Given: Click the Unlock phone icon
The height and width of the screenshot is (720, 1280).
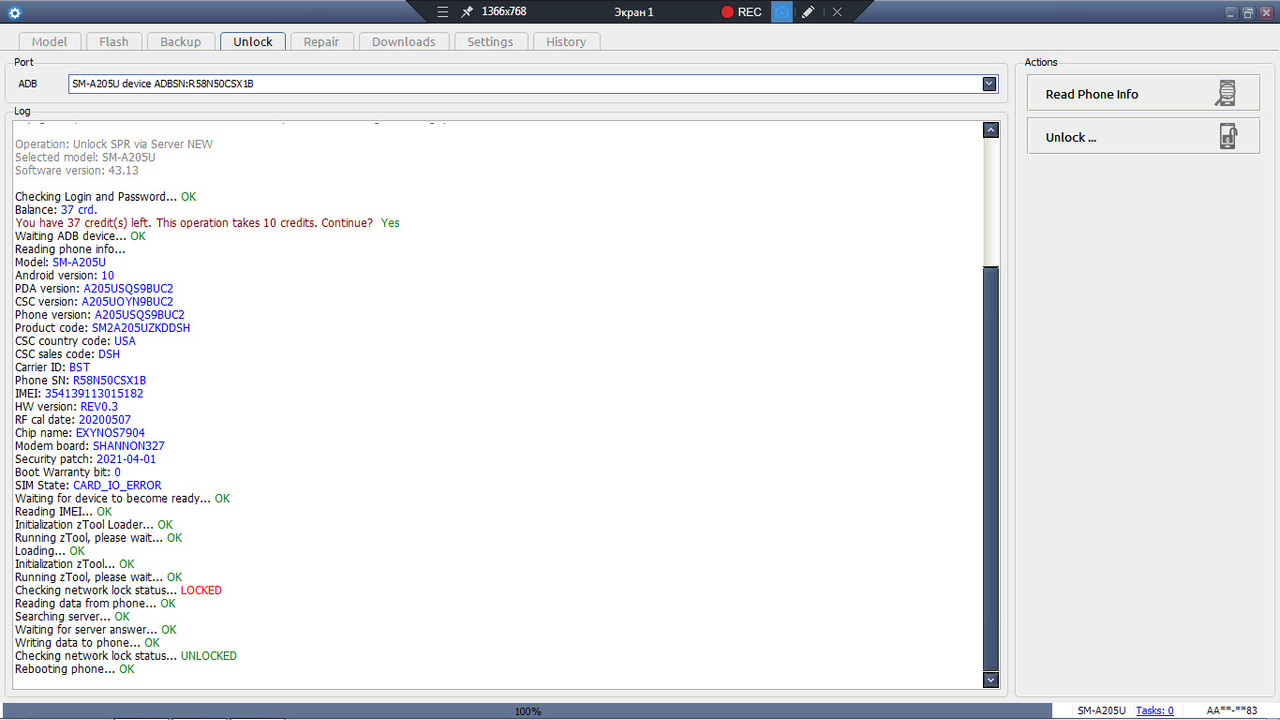Looking at the screenshot, I should coord(1228,137).
